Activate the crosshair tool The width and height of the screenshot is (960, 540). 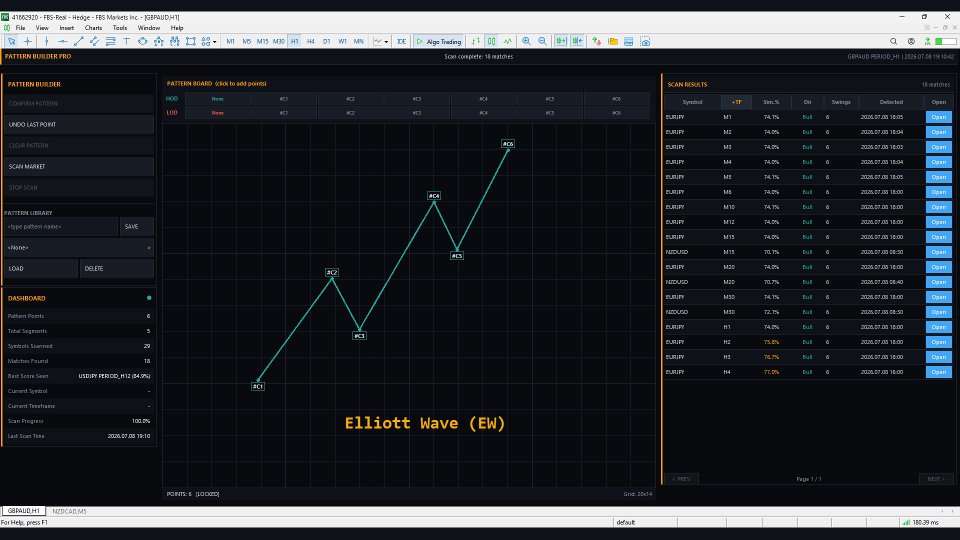point(28,42)
